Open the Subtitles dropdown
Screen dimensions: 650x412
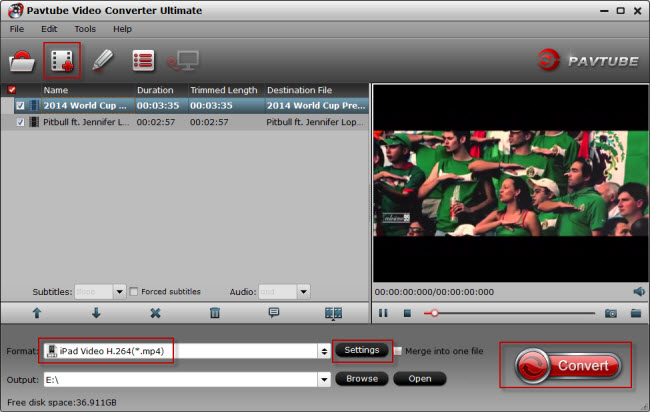coord(119,292)
